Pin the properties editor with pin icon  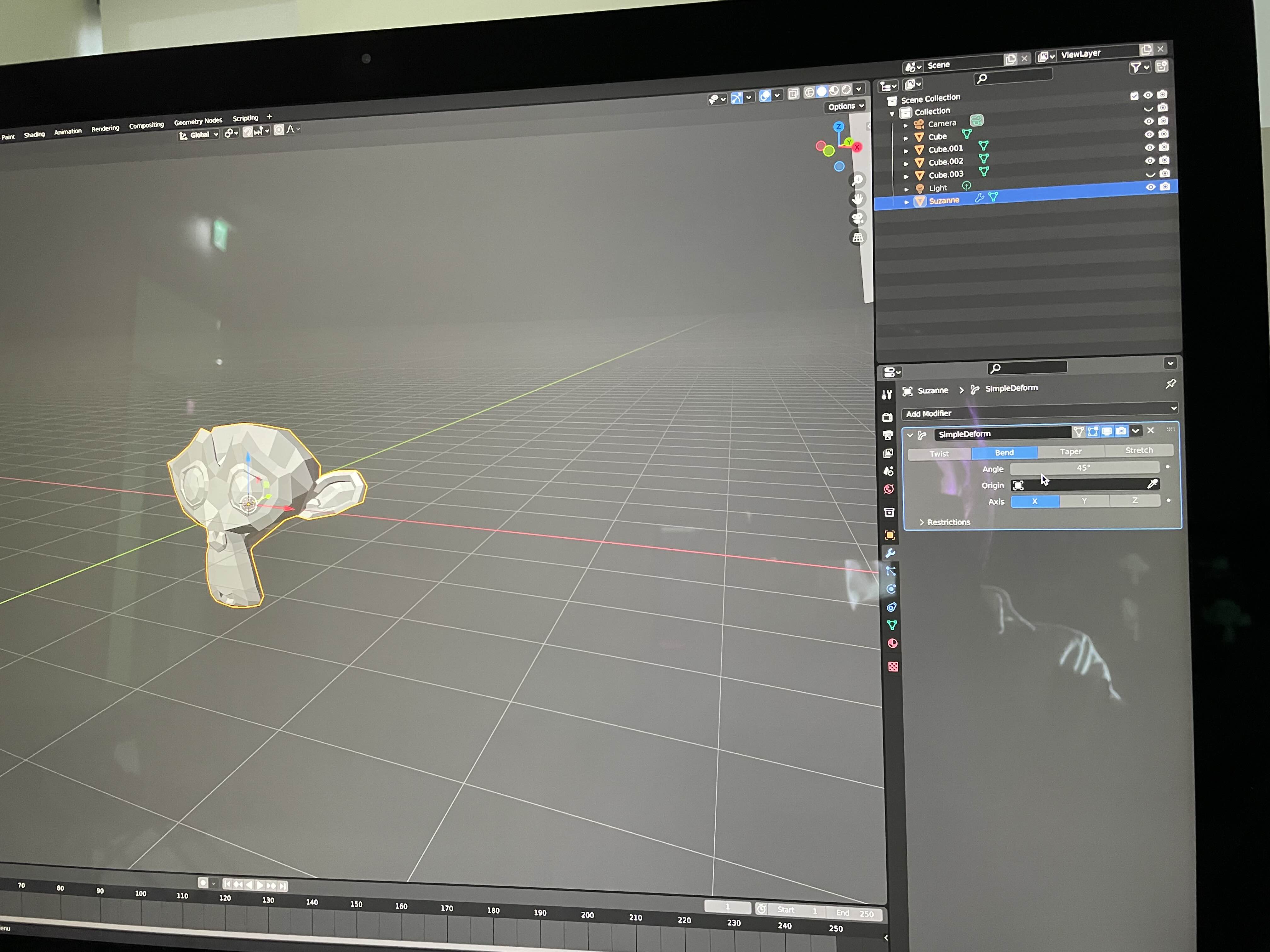click(x=1171, y=384)
